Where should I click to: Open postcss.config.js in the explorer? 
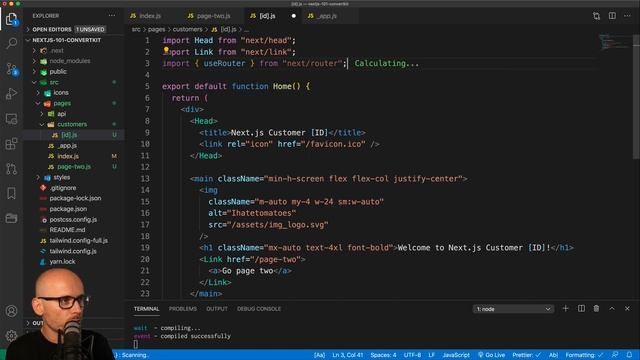coord(73,219)
